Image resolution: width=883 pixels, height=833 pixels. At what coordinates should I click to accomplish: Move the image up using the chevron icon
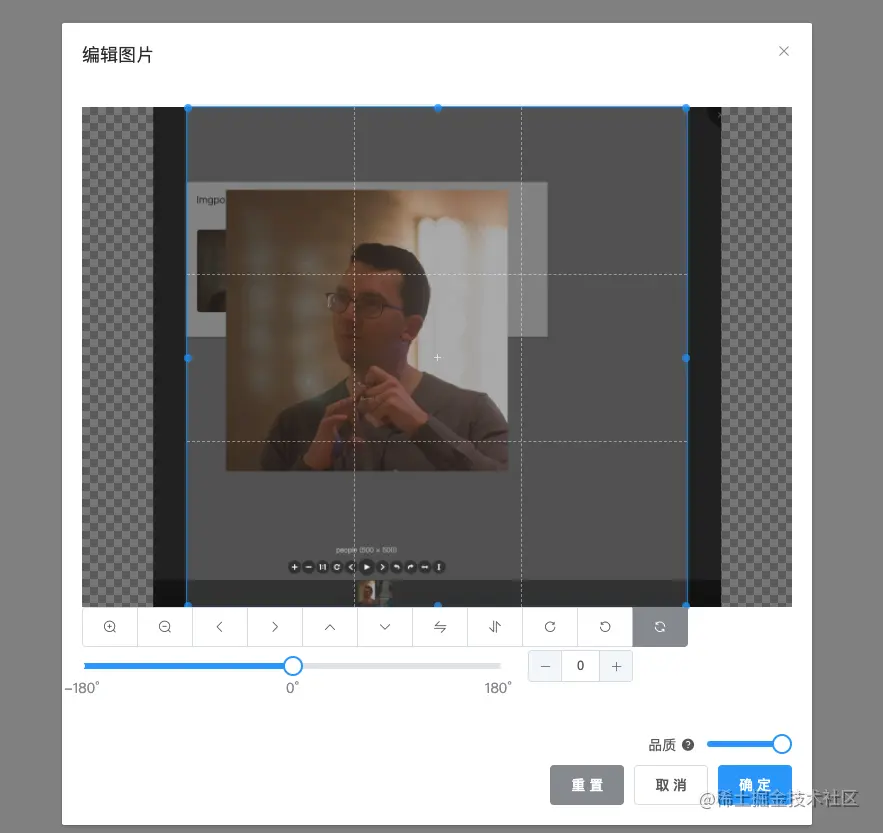click(329, 627)
